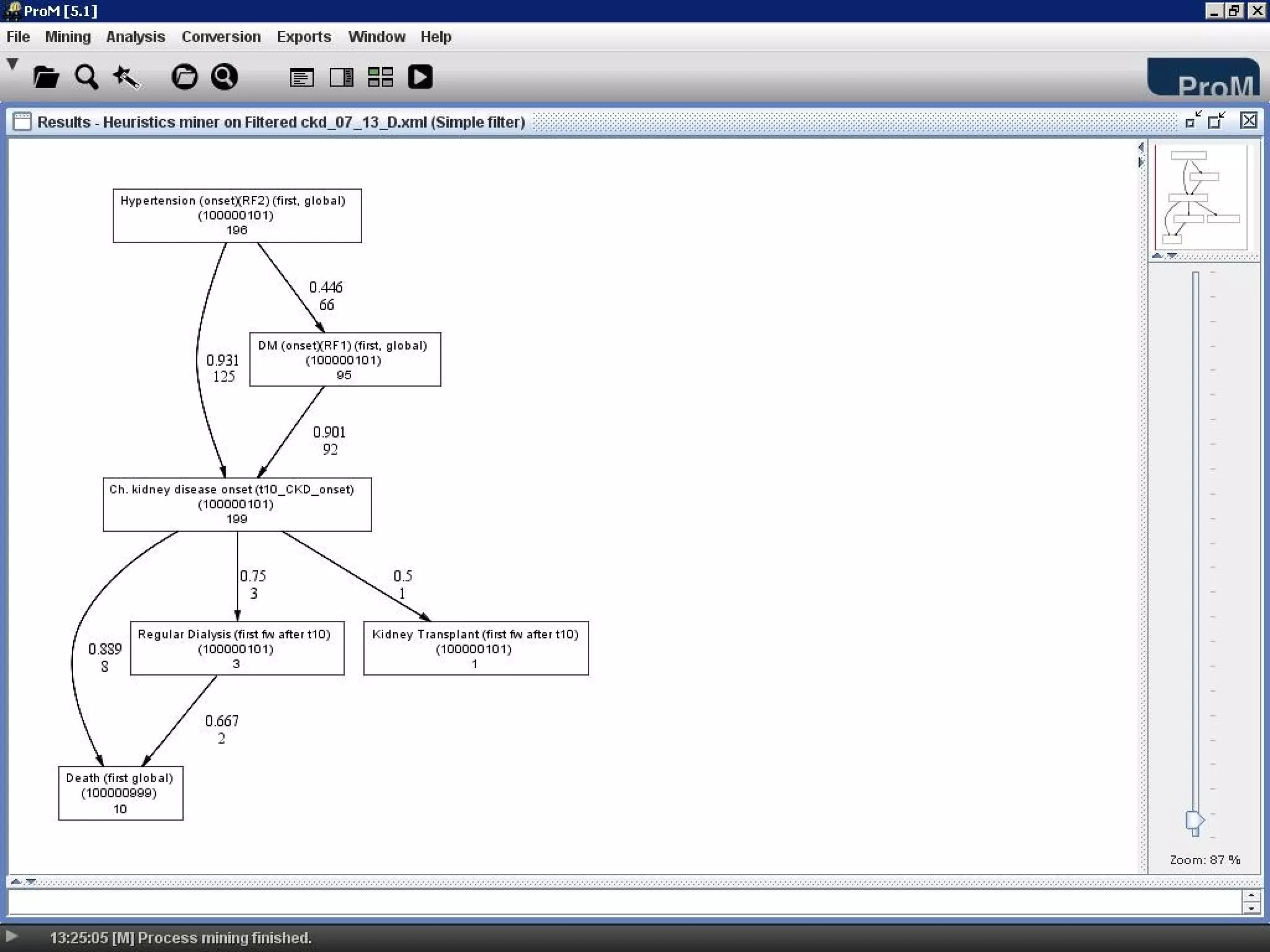Click the process model overview thumbnail

click(x=1201, y=197)
